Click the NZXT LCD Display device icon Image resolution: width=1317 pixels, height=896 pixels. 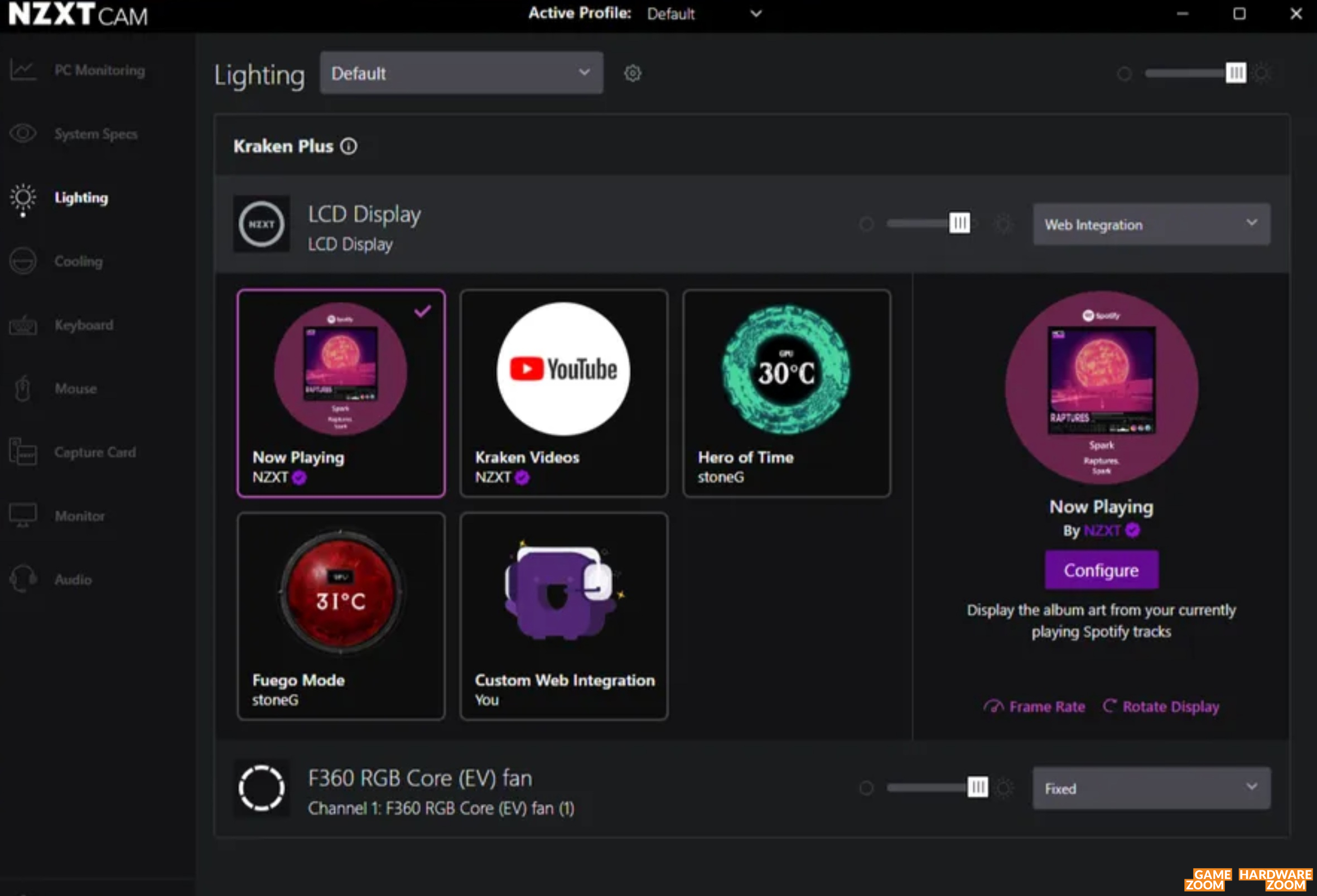(262, 224)
